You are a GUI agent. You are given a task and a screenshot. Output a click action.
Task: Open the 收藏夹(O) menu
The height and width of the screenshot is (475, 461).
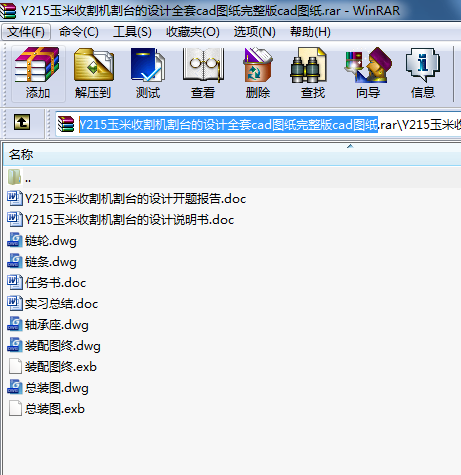click(193, 32)
